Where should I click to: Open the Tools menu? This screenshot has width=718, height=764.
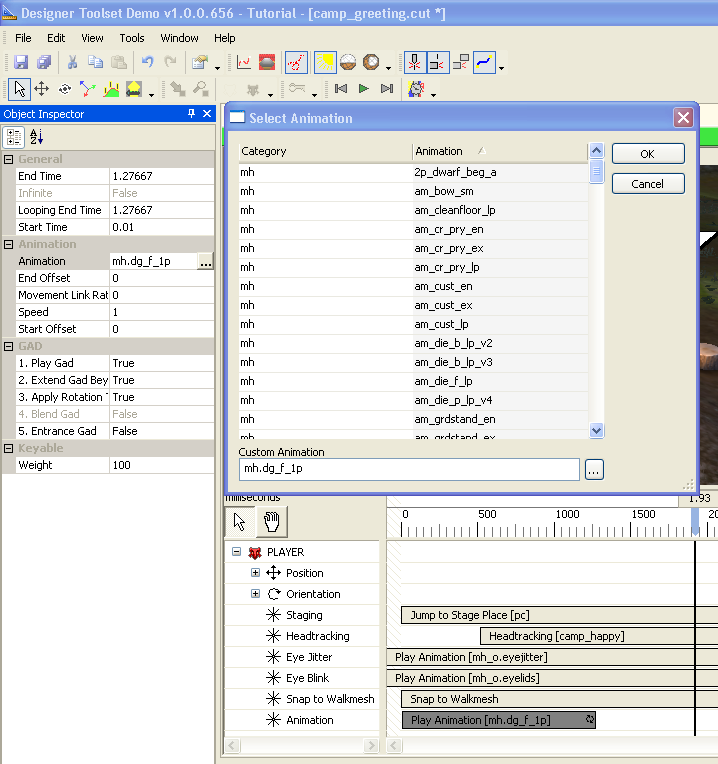[132, 38]
